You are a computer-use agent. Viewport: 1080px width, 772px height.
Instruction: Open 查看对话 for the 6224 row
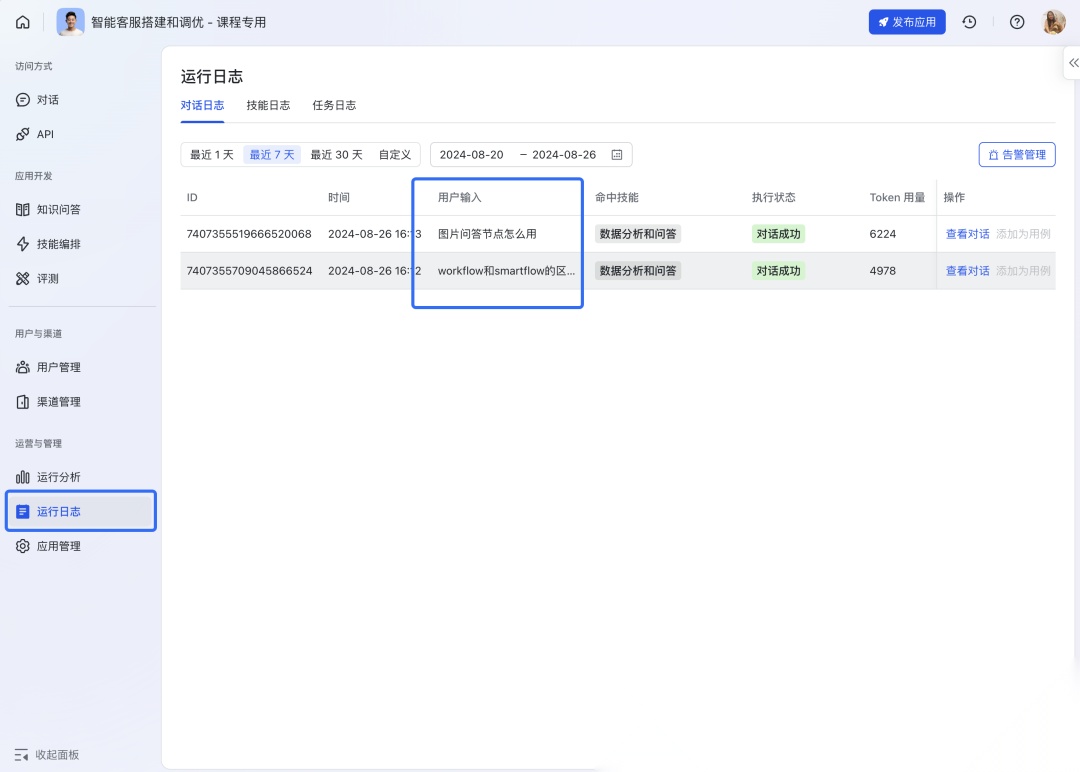[x=967, y=234]
